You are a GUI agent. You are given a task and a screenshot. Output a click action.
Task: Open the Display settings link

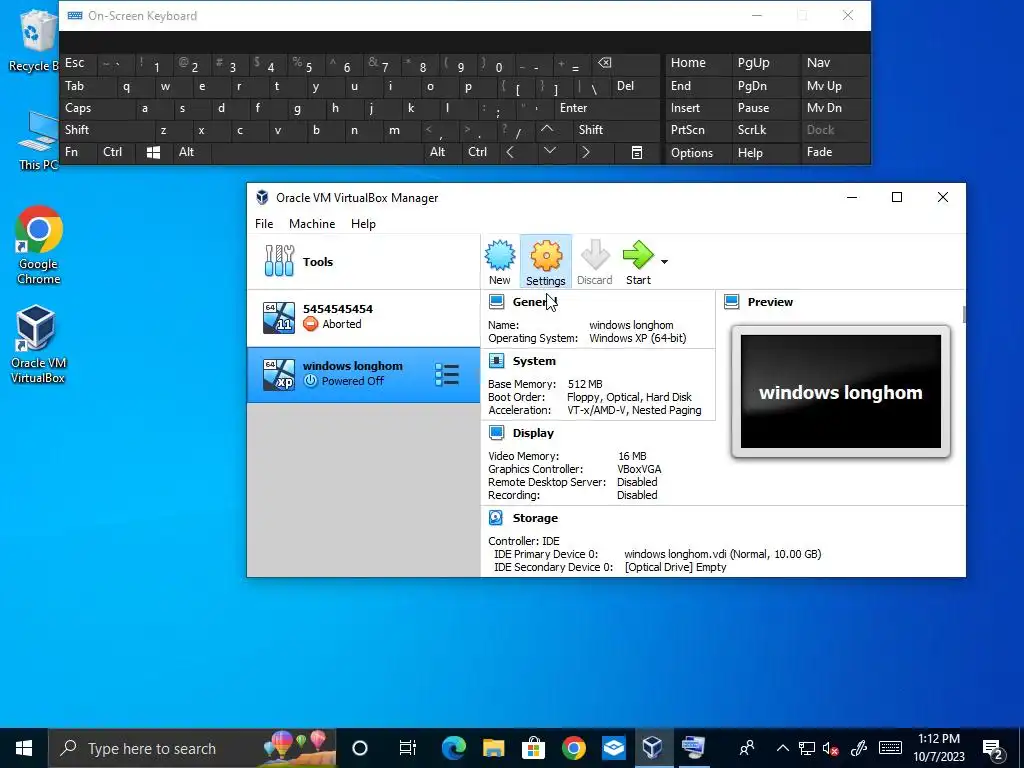coord(533,432)
